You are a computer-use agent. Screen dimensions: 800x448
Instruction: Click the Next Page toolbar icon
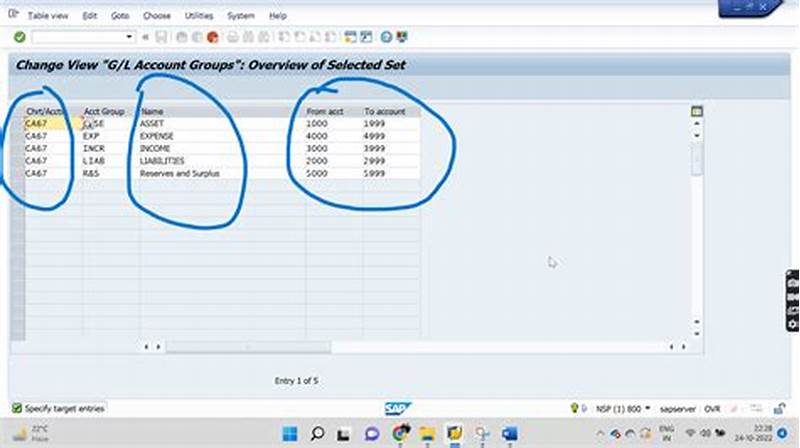tap(315, 37)
